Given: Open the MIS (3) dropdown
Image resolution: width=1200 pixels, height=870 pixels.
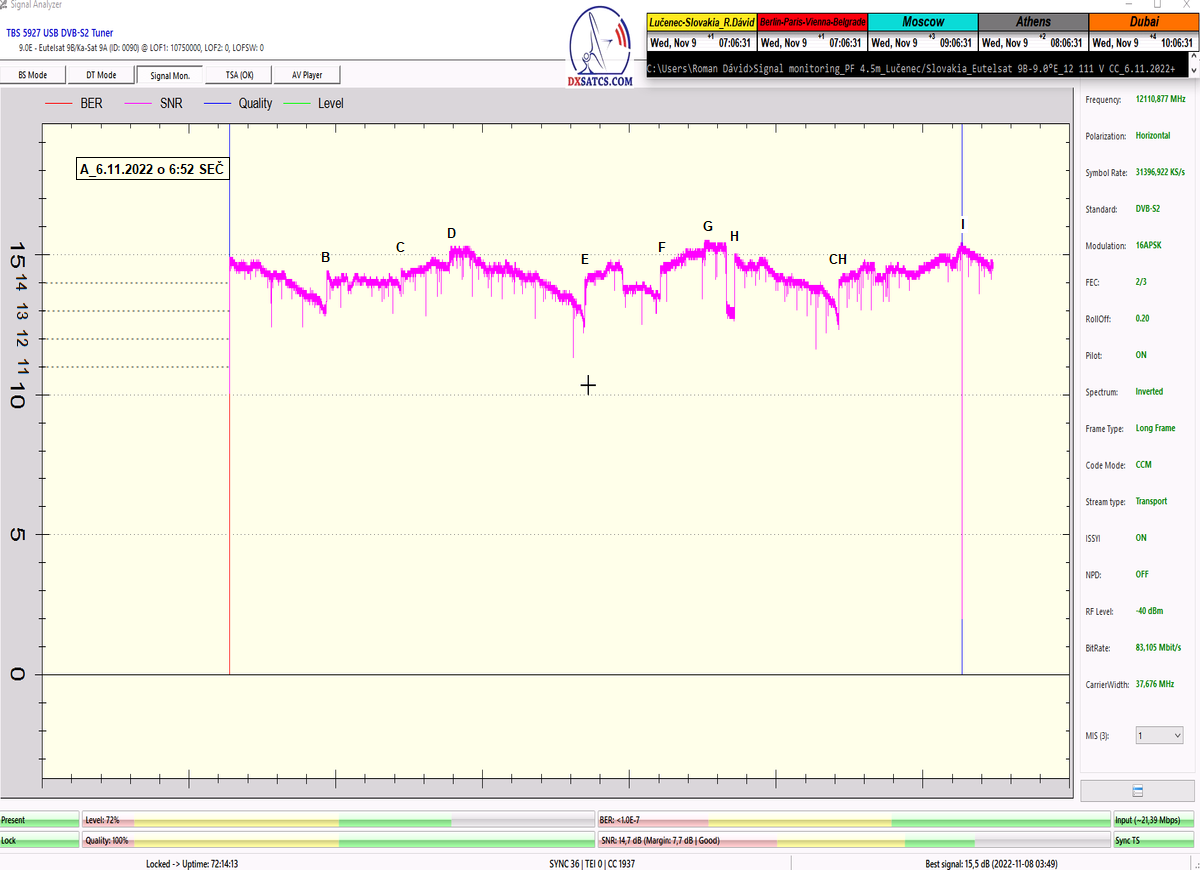Looking at the screenshot, I should tap(1159, 735).
